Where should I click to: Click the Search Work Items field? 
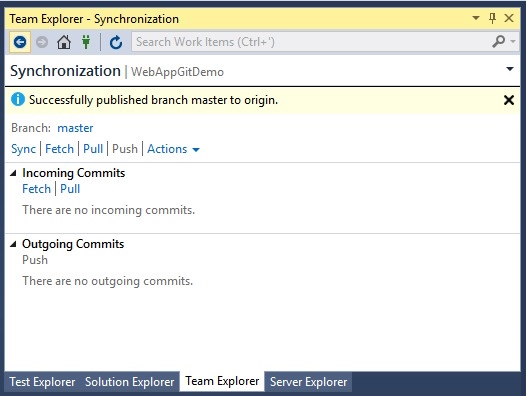[x=312, y=42]
